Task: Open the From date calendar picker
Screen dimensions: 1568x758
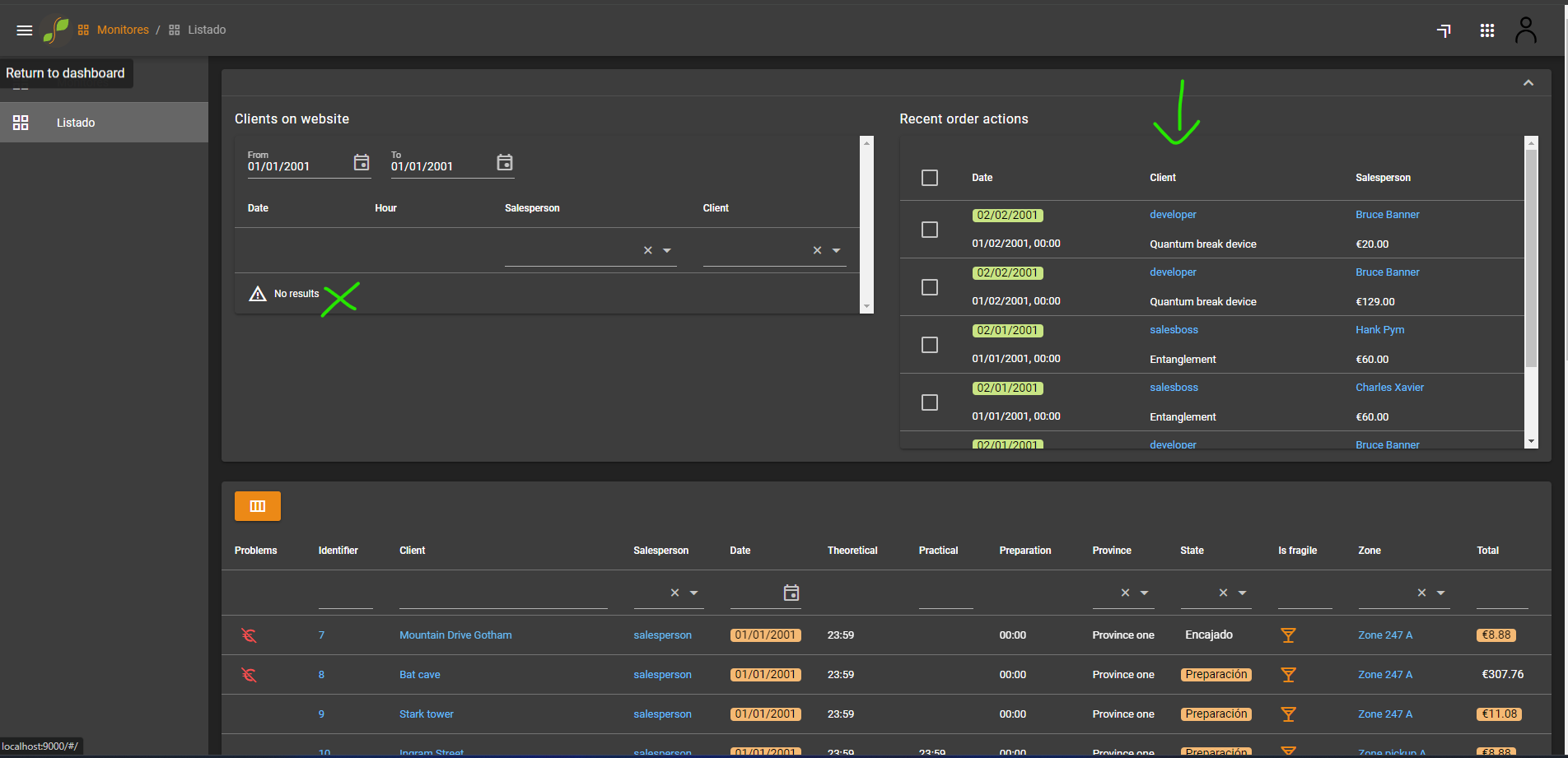Action: click(362, 162)
